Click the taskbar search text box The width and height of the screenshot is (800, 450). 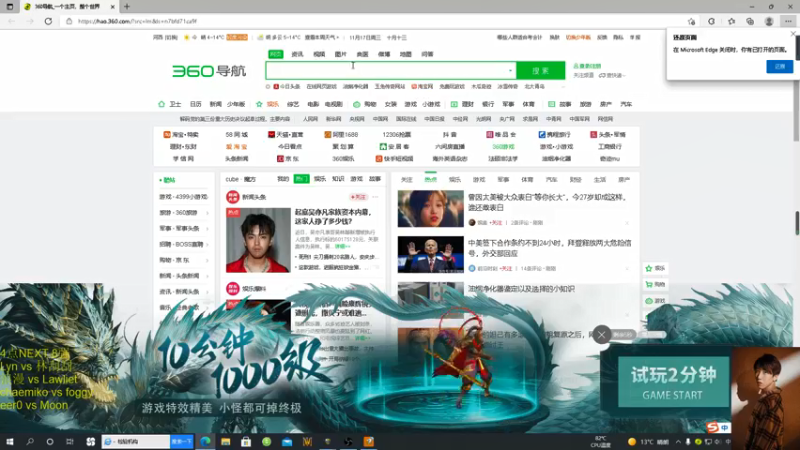(136, 442)
